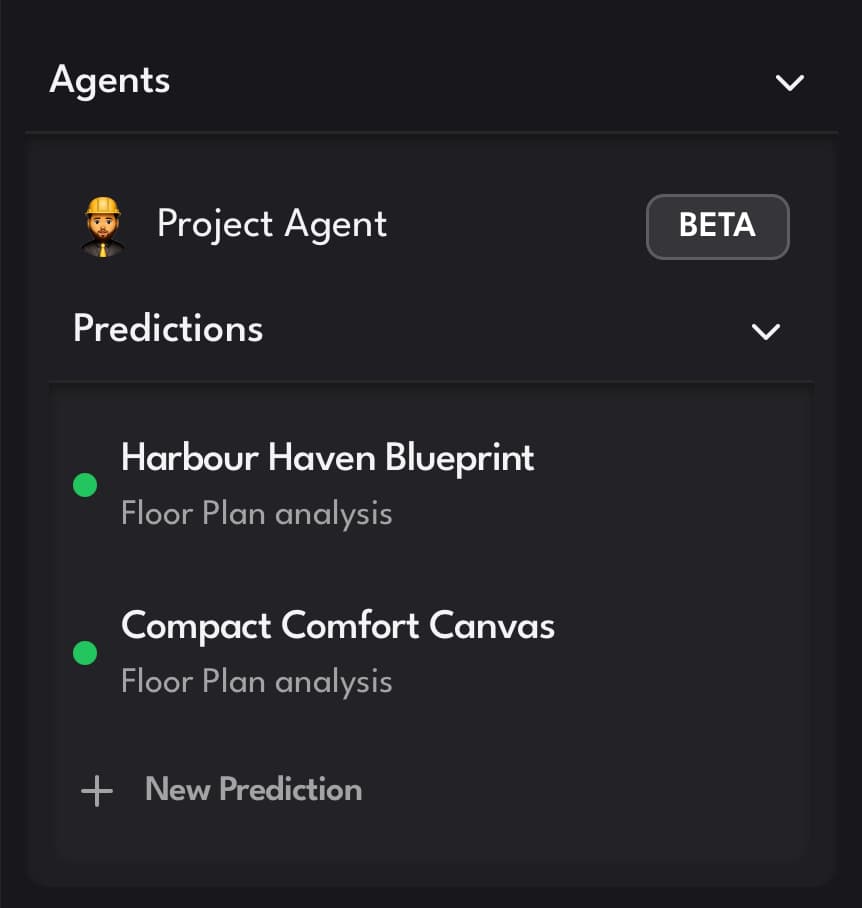Create a New Prediction
862x908 pixels.
click(x=252, y=790)
